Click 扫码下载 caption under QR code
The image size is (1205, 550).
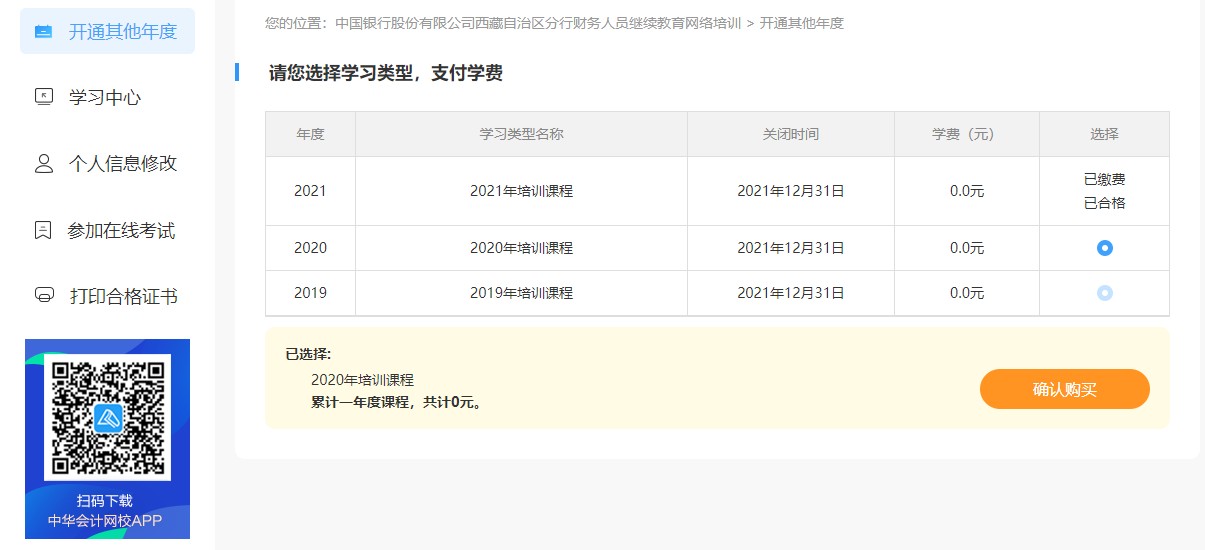click(105, 501)
